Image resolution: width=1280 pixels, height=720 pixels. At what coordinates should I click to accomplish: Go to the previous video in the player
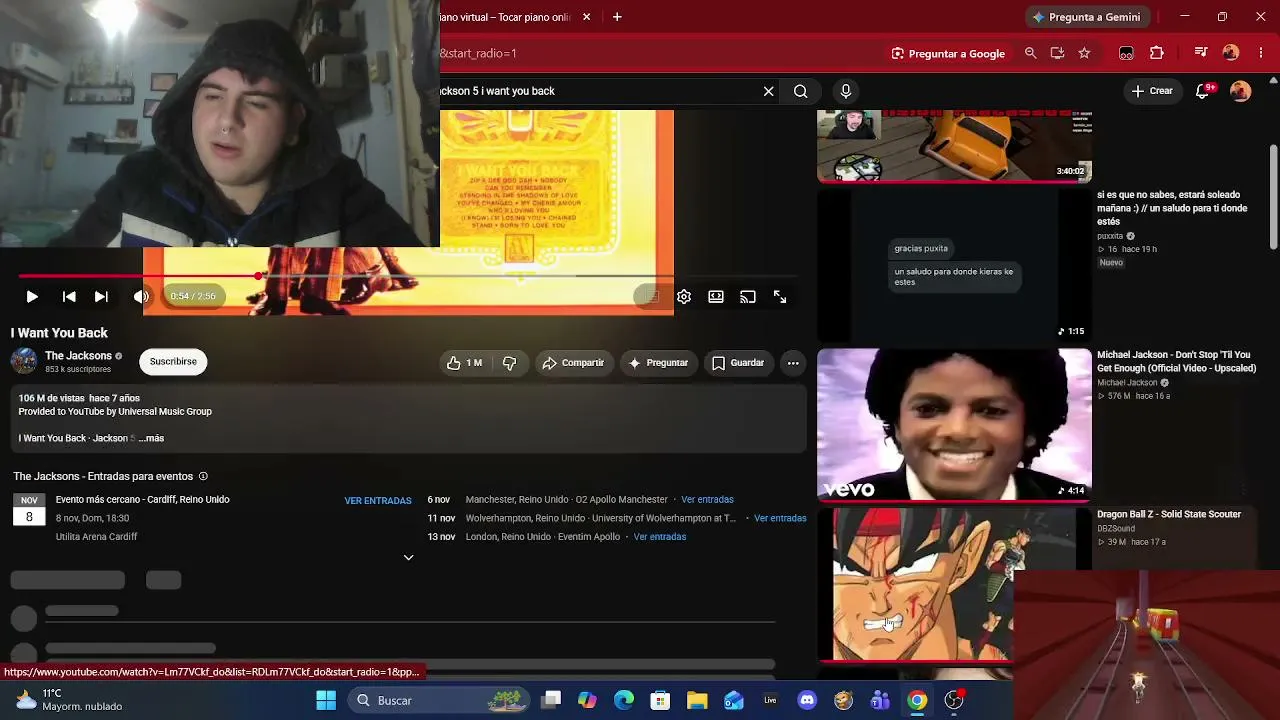69,297
